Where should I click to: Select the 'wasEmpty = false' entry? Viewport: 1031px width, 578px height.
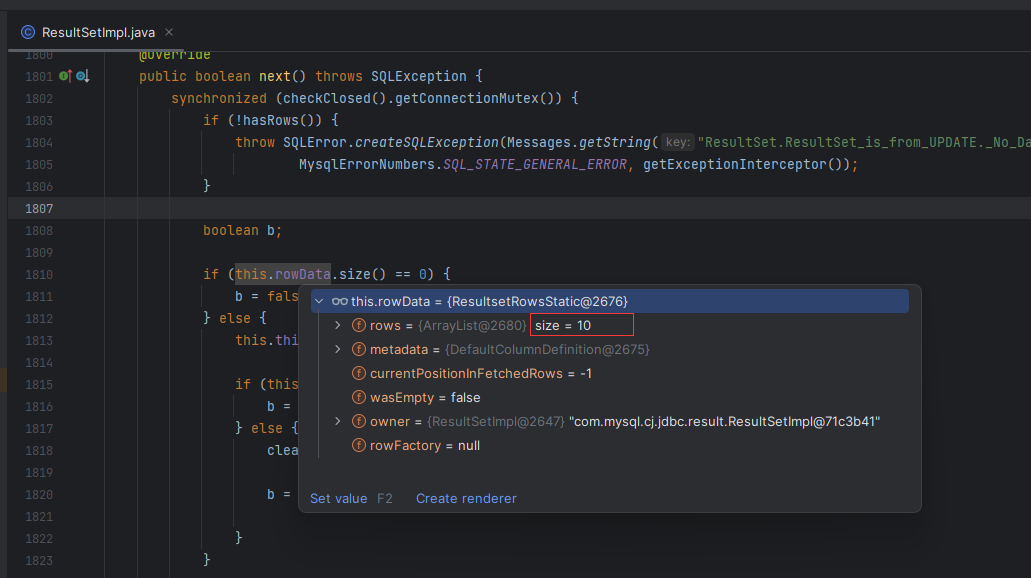pos(425,398)
